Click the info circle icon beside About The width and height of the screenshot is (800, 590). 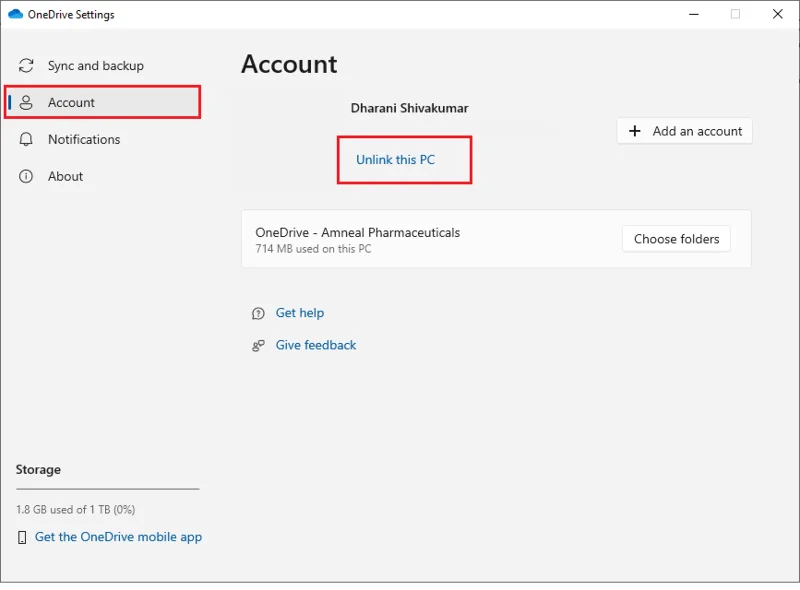pyautogui.click(x=26, y=177)
